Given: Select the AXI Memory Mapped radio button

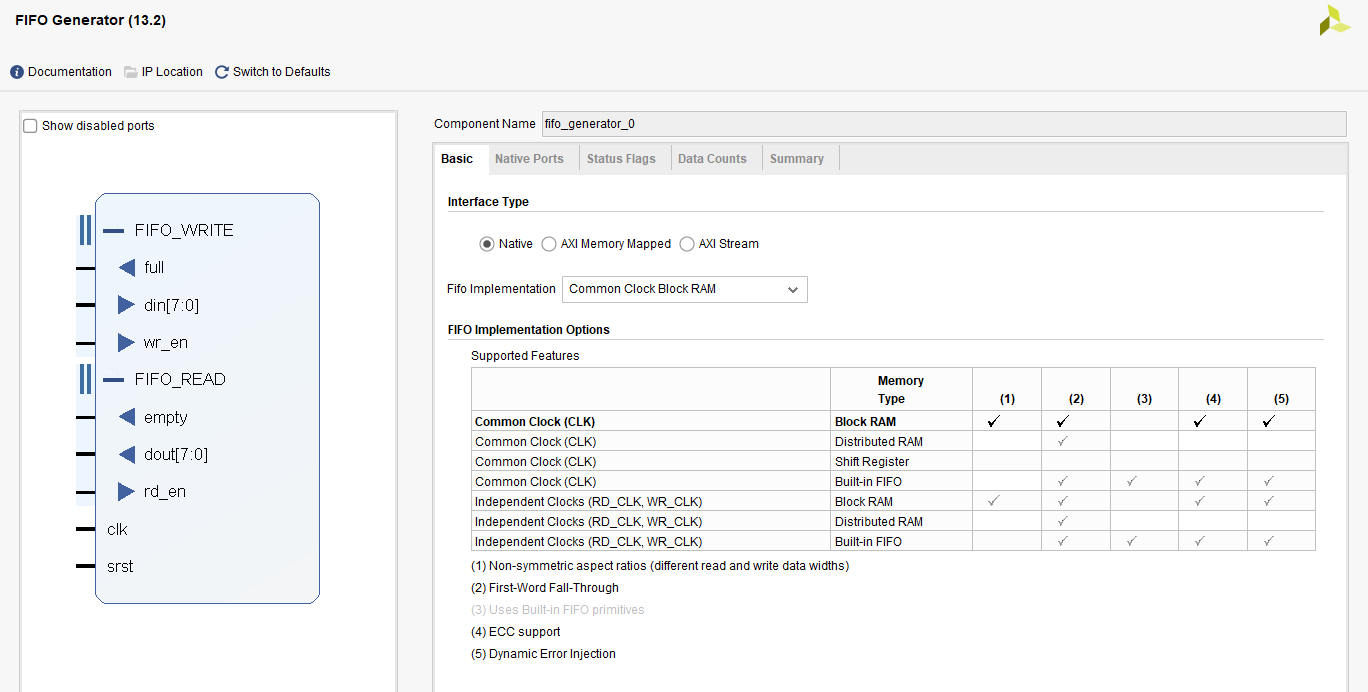Looking at the screenshot, I should pos(549,244).
